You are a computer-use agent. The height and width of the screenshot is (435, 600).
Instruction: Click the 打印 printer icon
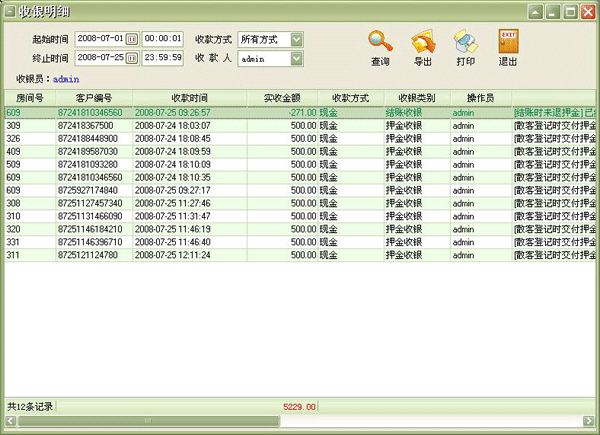pyautogui.click(x=466, y=42)
